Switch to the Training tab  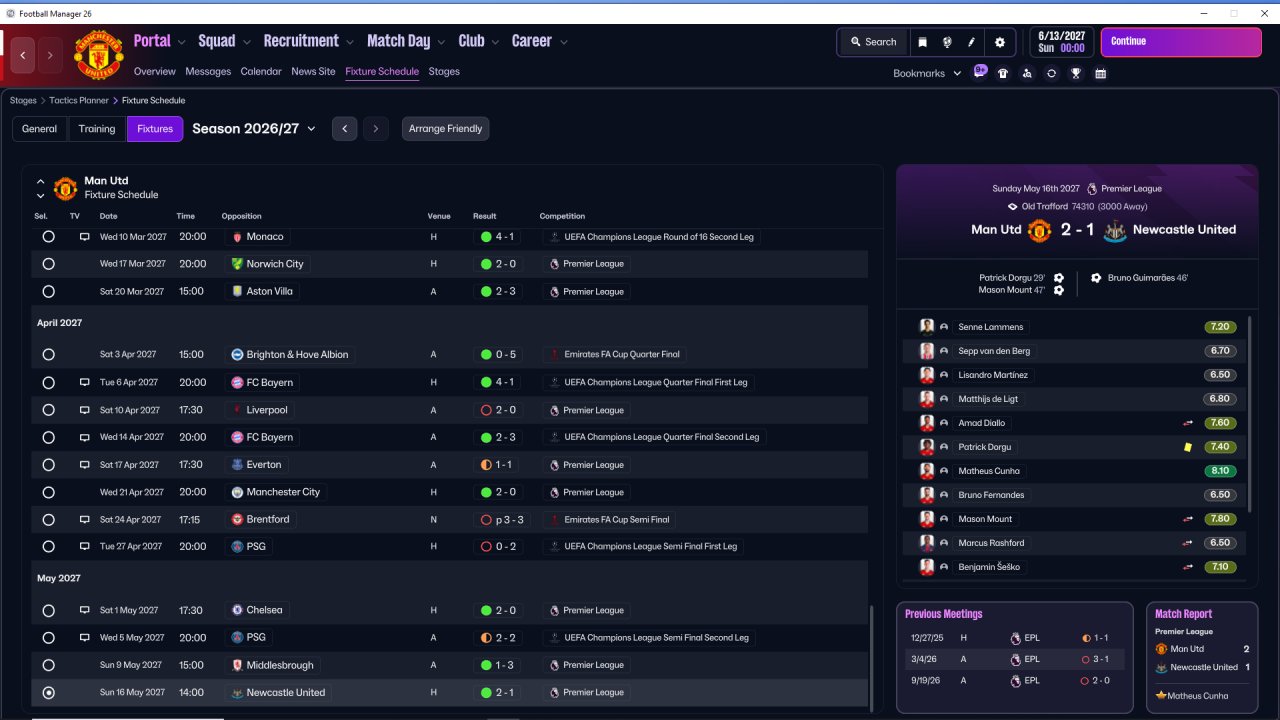coord(97,129)
